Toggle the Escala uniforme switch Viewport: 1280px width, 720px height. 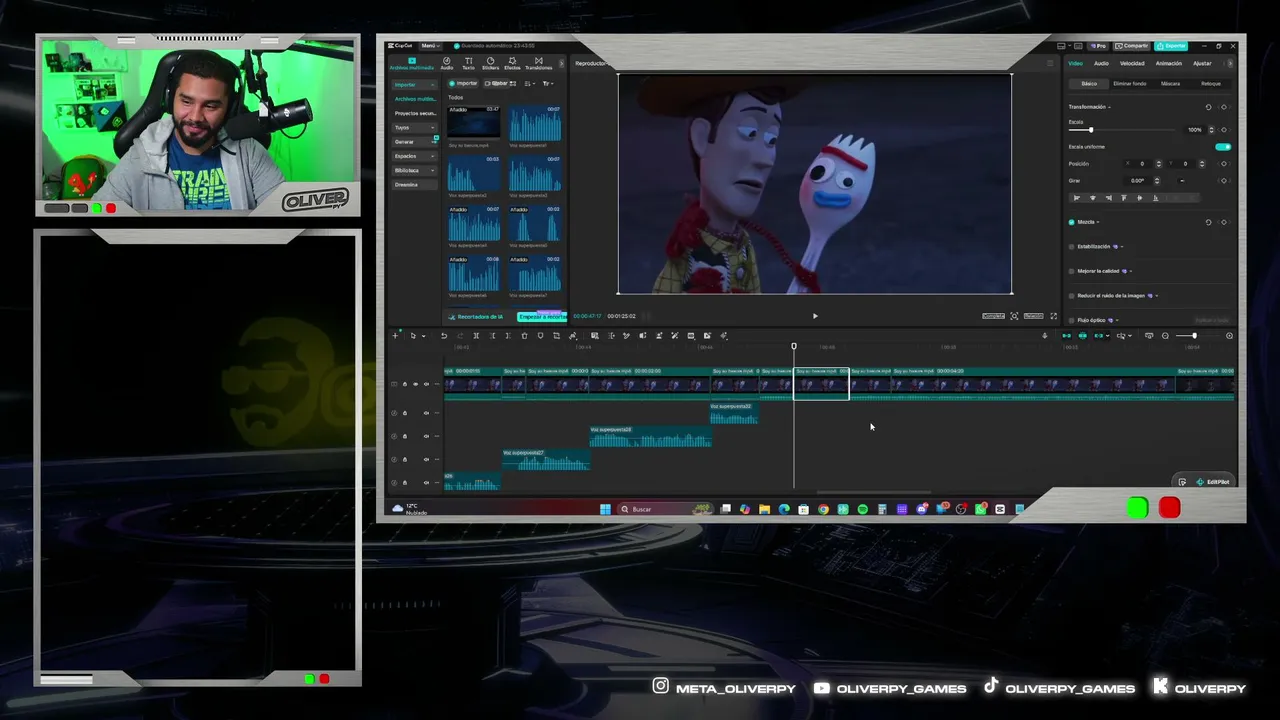(1223, 147)
